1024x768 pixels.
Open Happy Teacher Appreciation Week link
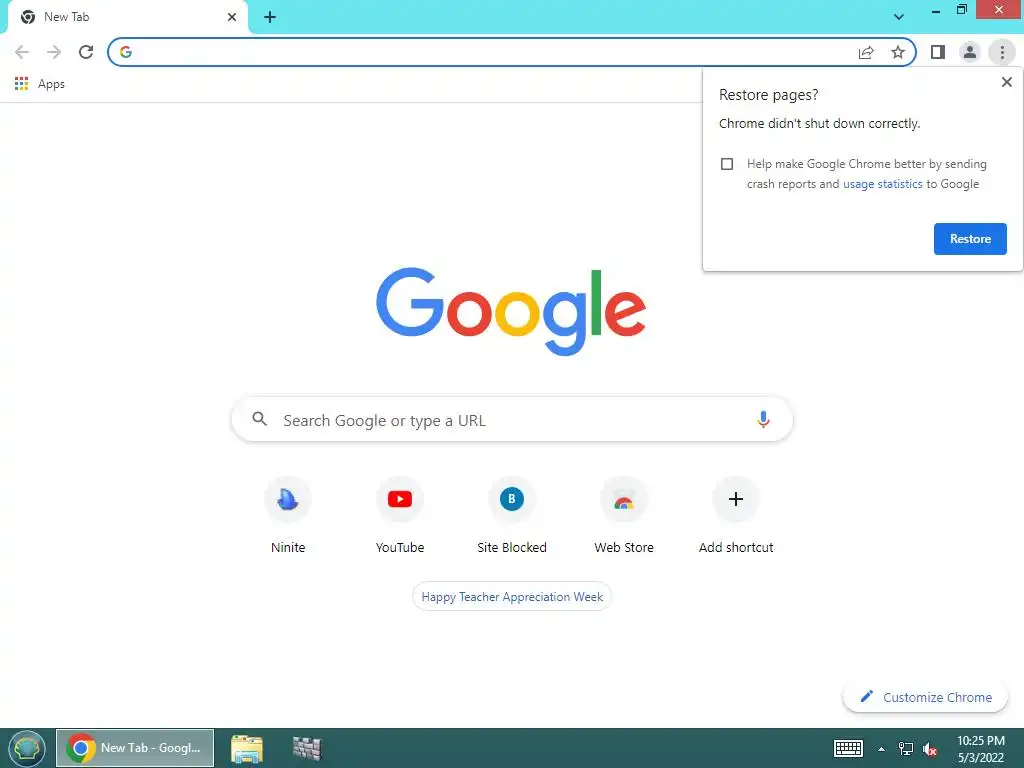512,597
